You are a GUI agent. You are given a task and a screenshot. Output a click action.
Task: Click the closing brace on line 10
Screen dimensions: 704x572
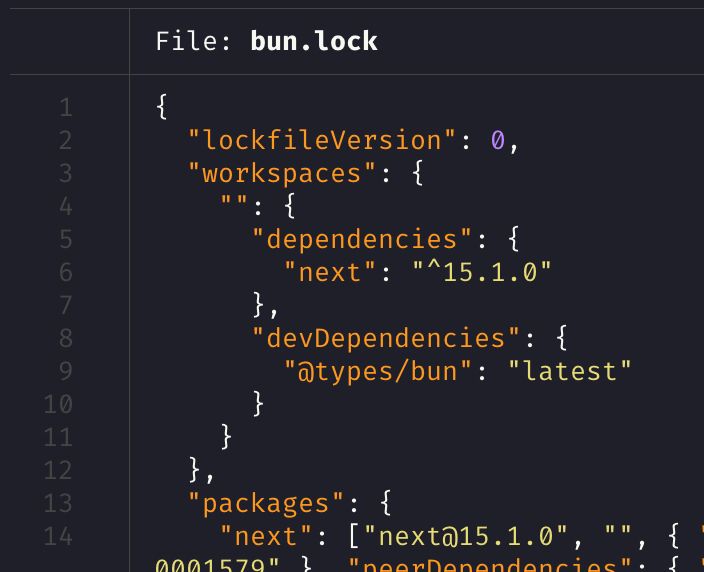pos(258,404)
